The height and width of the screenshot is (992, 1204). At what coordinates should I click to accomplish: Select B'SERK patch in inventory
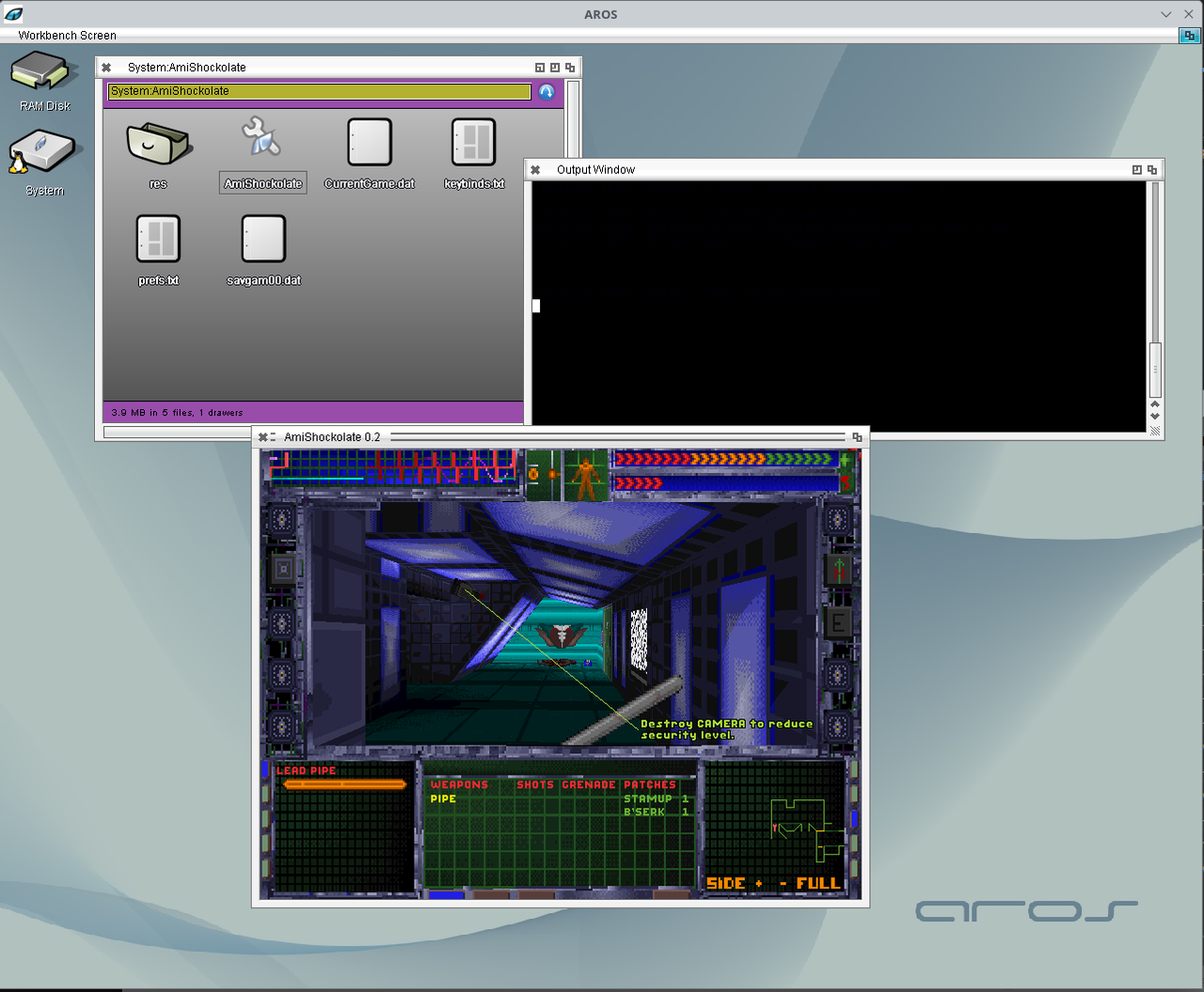click(656, 811)
